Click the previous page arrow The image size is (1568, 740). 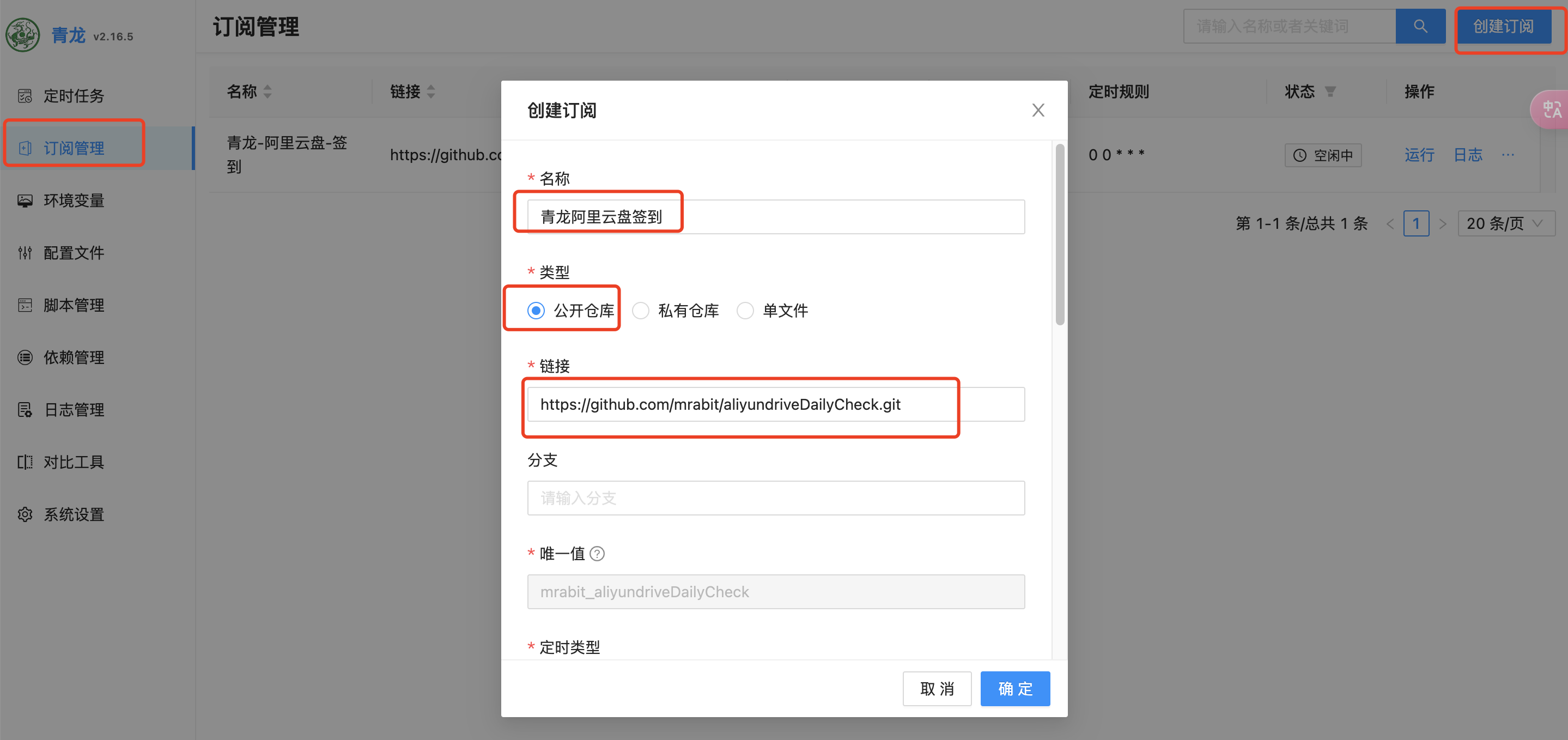[x=1390, y=223]
